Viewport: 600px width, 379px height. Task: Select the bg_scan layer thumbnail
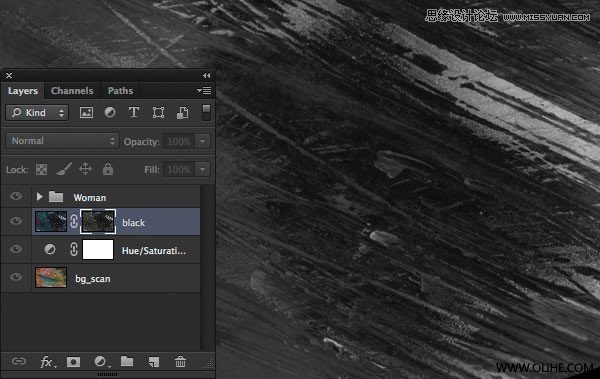point(51,278)
